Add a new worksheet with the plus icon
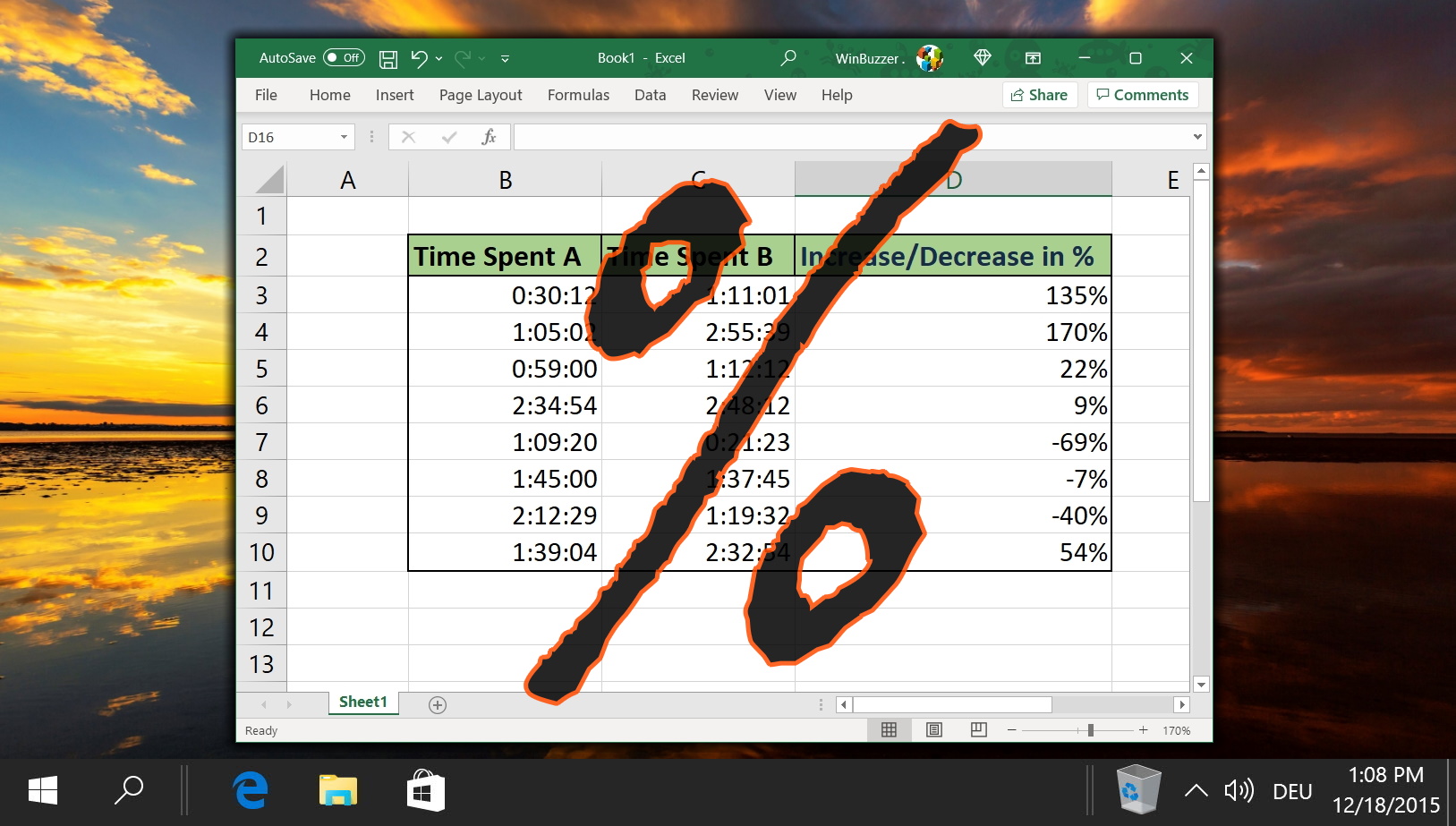 [x=437, y=704]
